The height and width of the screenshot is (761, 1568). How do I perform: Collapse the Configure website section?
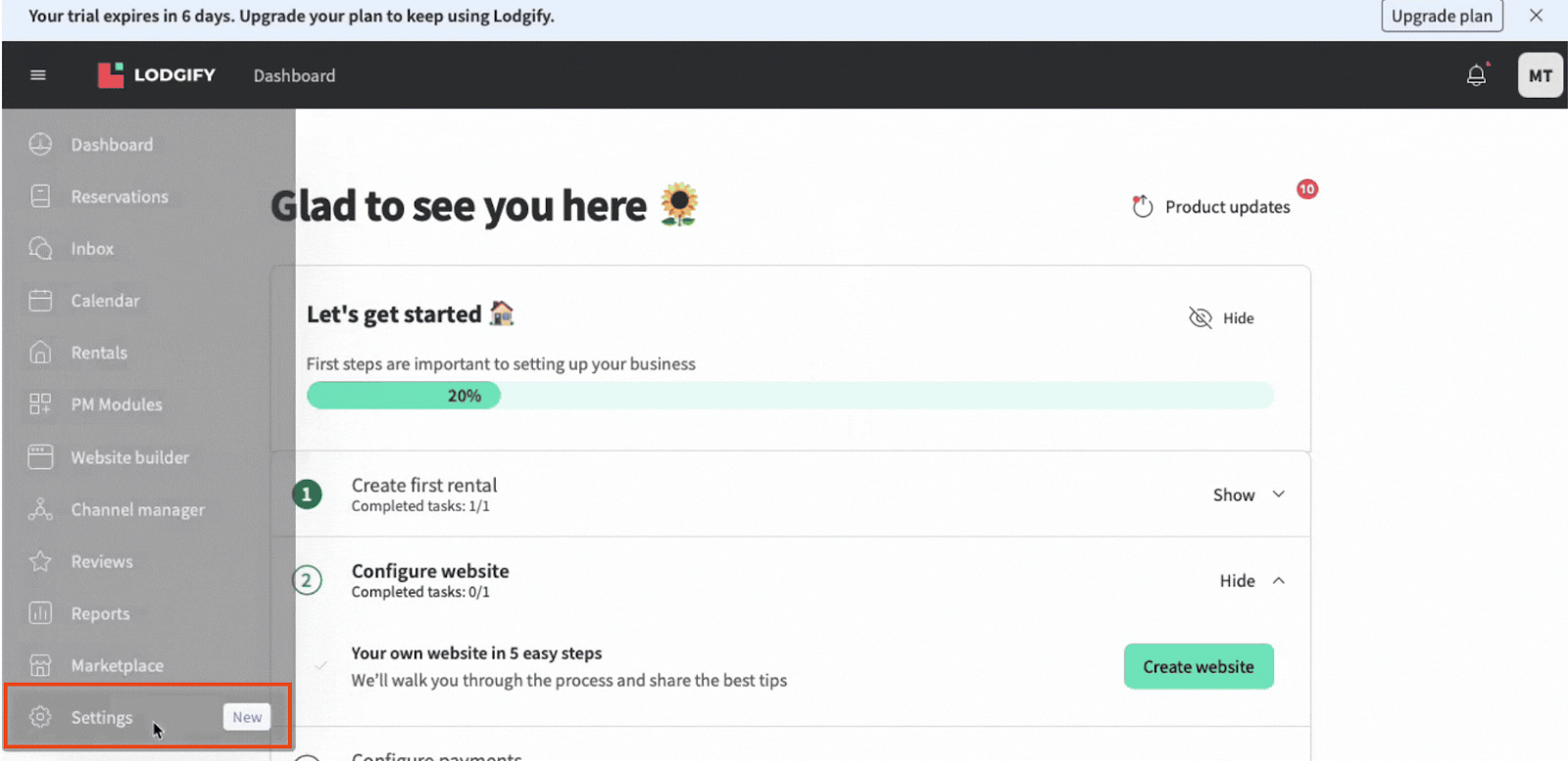click(x=1251, y=581)
